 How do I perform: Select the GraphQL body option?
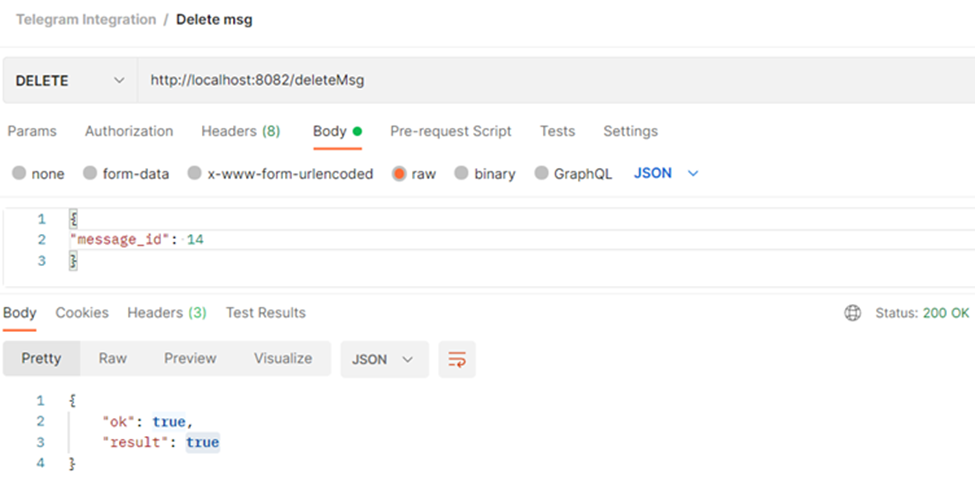[x=541, y=173]
